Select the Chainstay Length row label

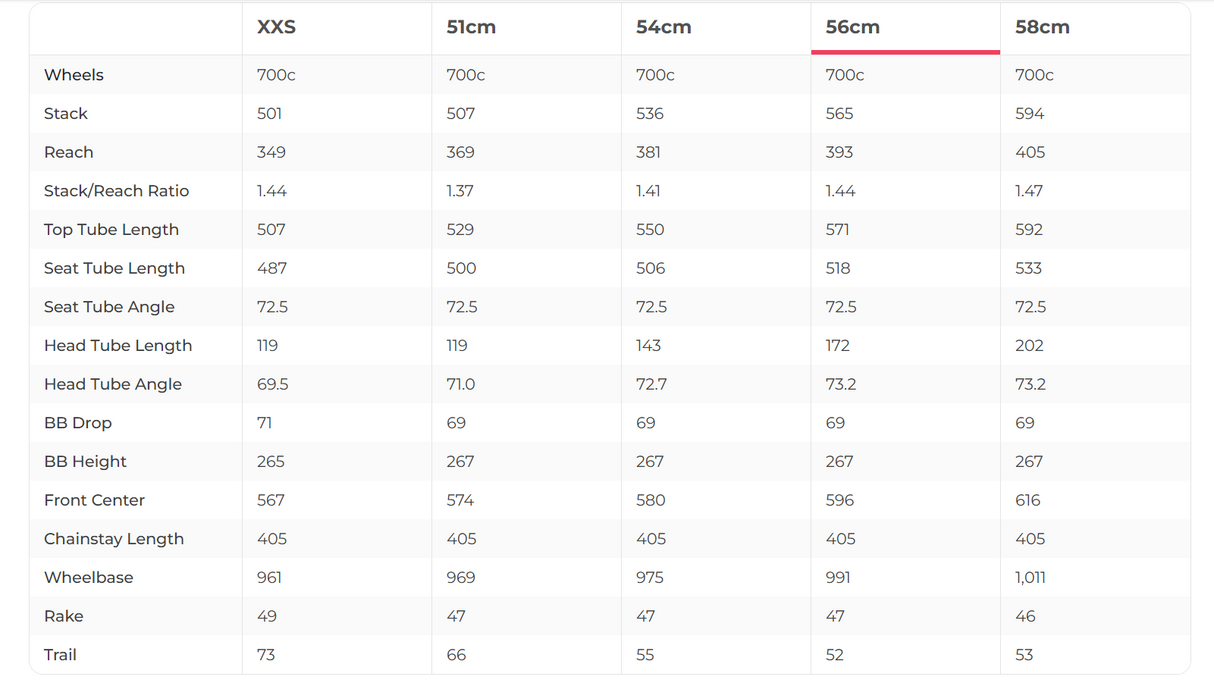pyautogui.click(x=114, y=539)
